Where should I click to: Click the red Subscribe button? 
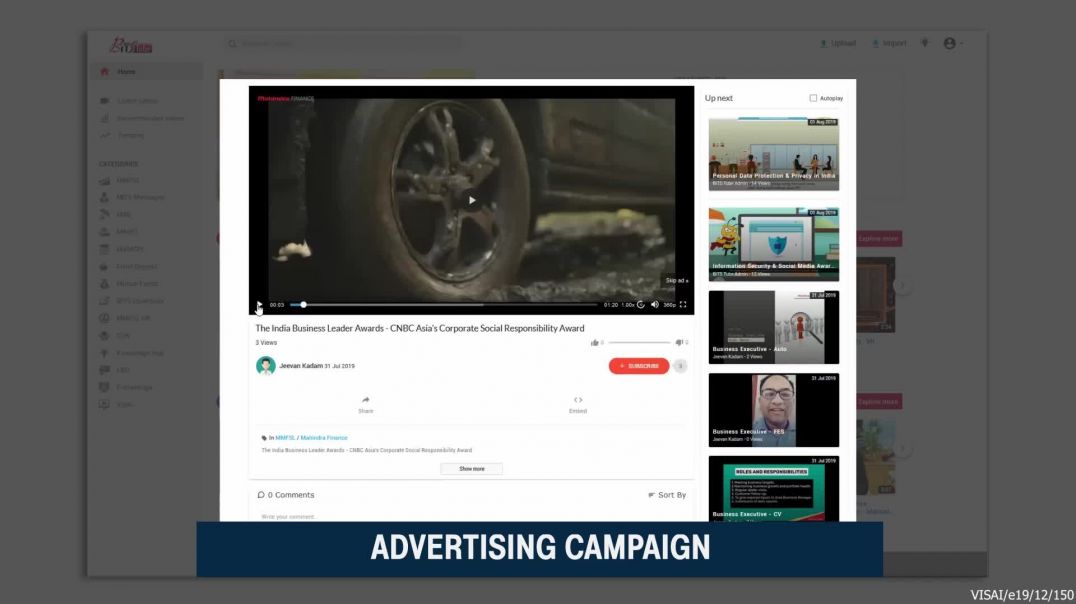tap(638, 366)
